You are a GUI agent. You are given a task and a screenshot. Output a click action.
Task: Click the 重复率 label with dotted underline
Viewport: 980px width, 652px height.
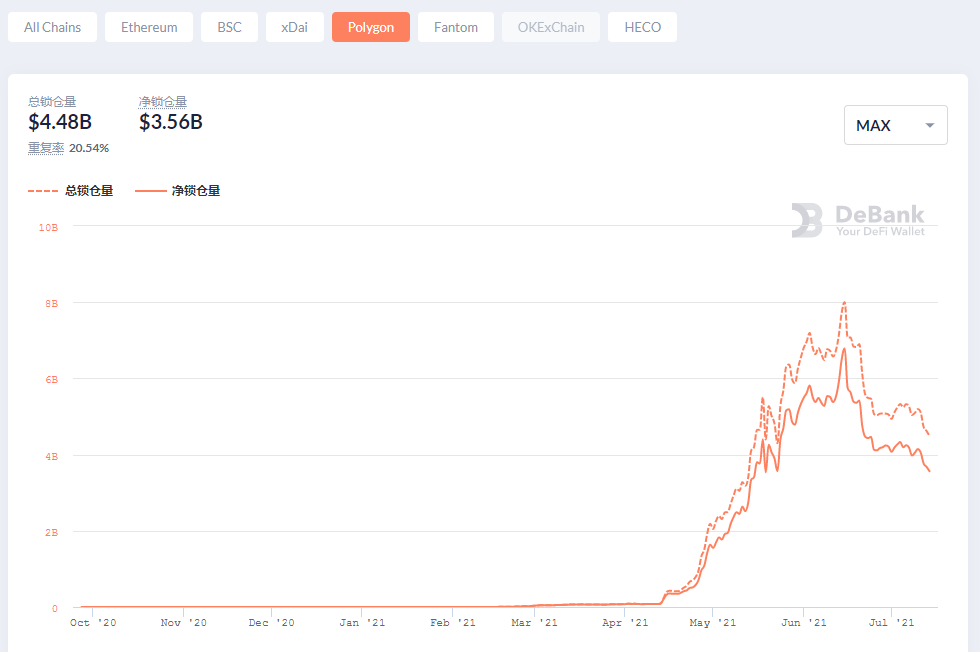point(46,148)
